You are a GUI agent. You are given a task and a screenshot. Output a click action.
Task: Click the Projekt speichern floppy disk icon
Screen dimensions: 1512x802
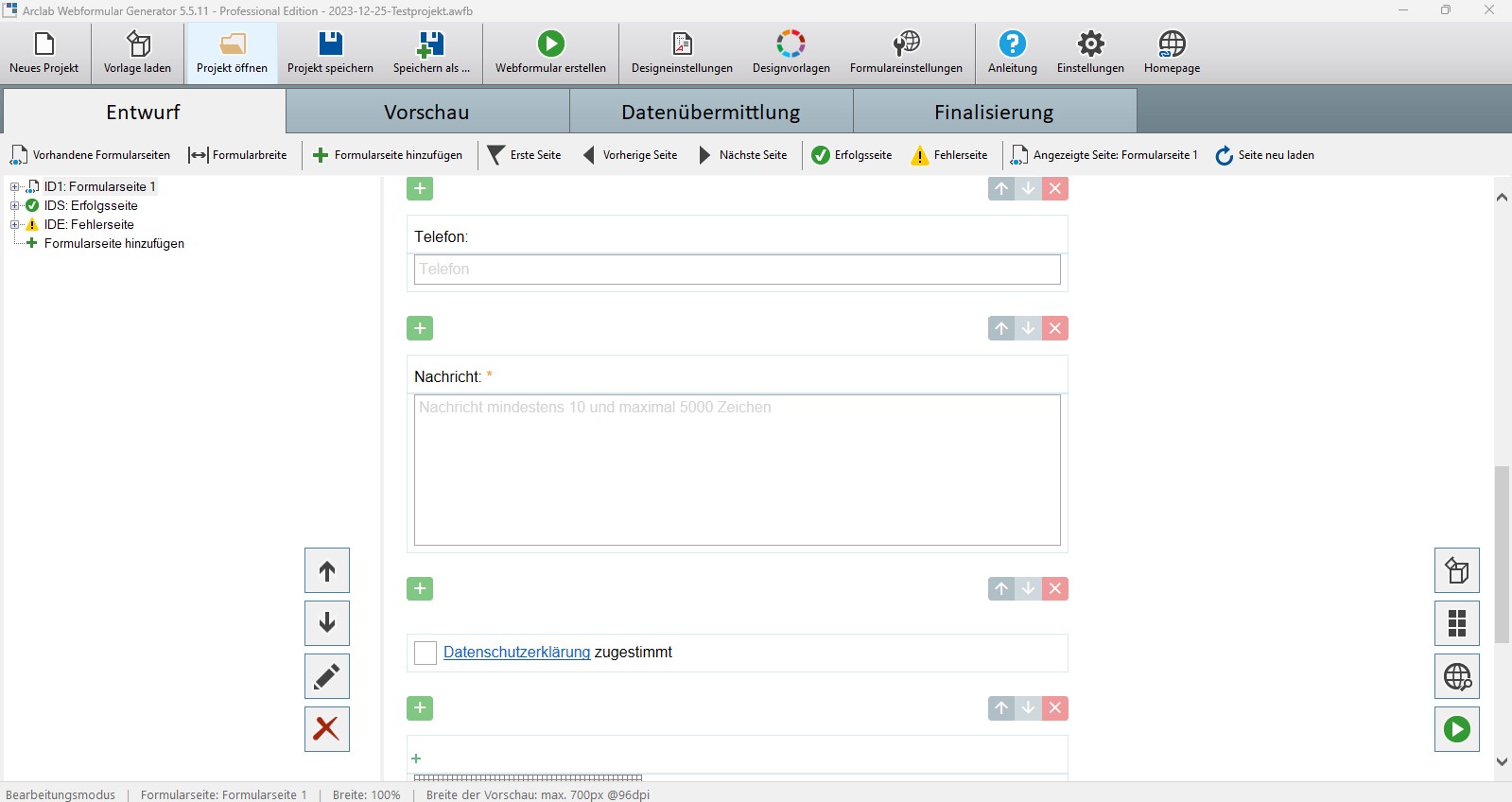[x=330, y=44]
